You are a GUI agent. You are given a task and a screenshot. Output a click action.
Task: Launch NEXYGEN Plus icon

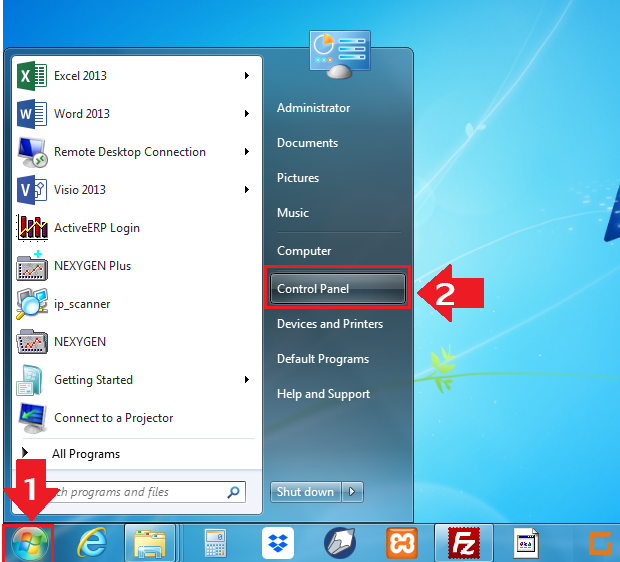pos(32,265)
